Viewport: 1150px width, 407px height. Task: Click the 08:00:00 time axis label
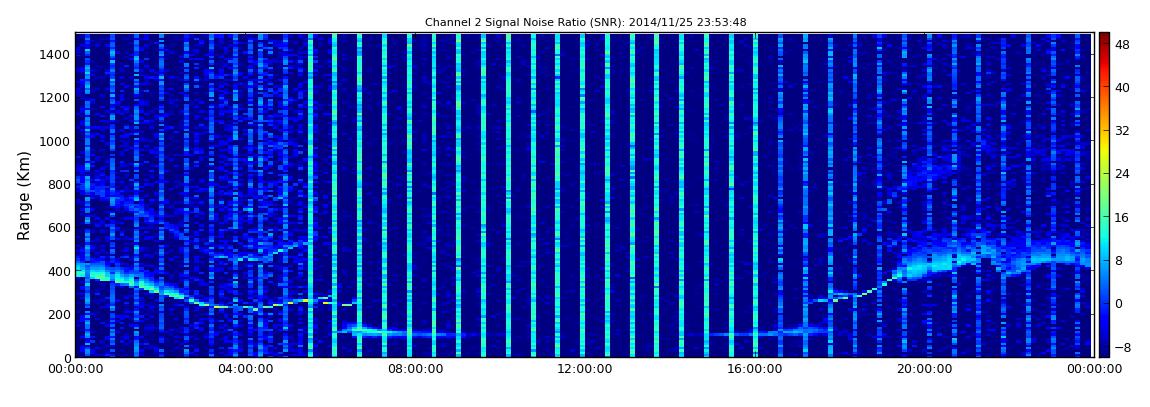[415, 370]
